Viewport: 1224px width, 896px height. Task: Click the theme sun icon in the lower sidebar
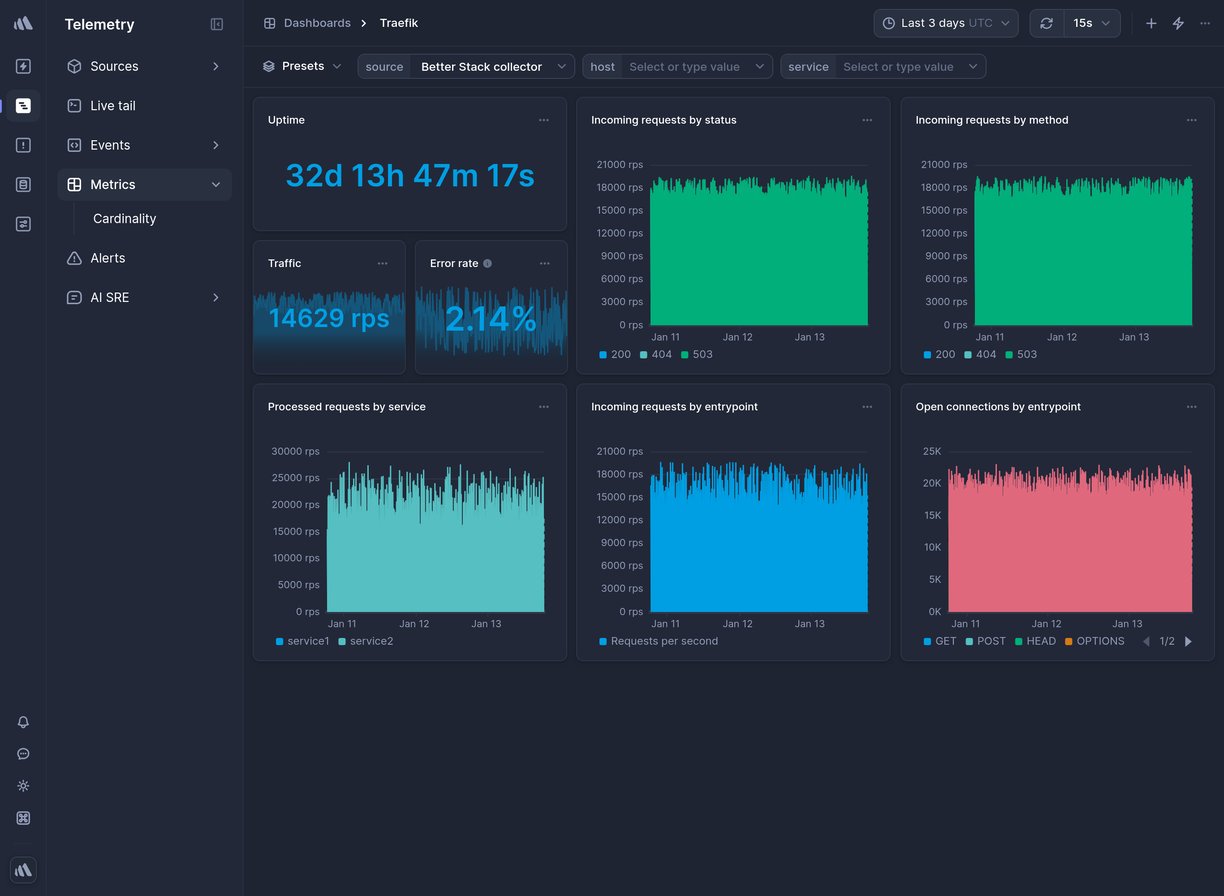click(x=23, y=786)
